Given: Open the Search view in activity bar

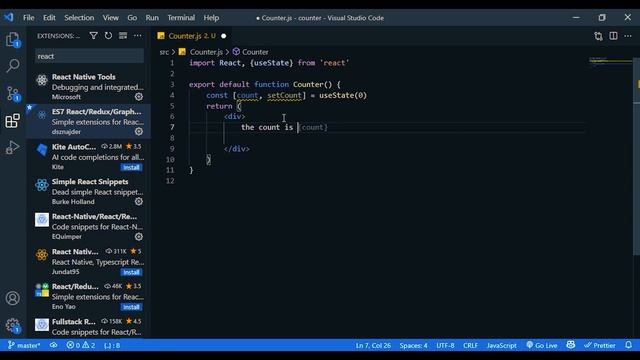Looking at the screenshot, I should click(x=13, y=66).
